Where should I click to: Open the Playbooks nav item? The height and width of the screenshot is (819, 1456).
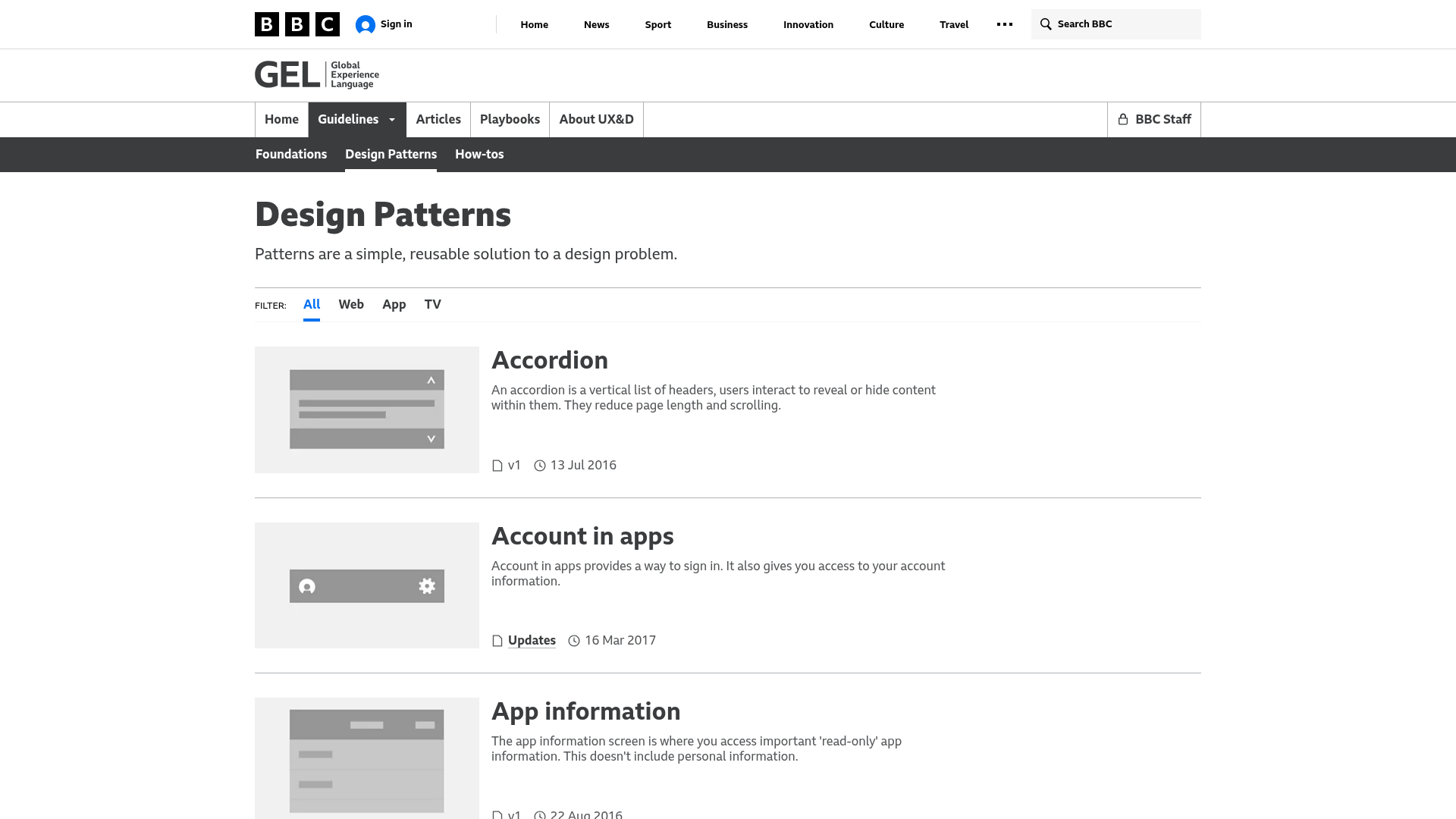510,119
